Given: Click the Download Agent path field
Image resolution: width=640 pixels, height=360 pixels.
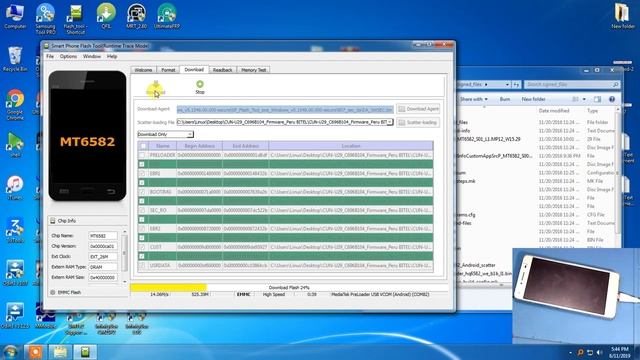Looking at the screenshot, I should point(285,109).
